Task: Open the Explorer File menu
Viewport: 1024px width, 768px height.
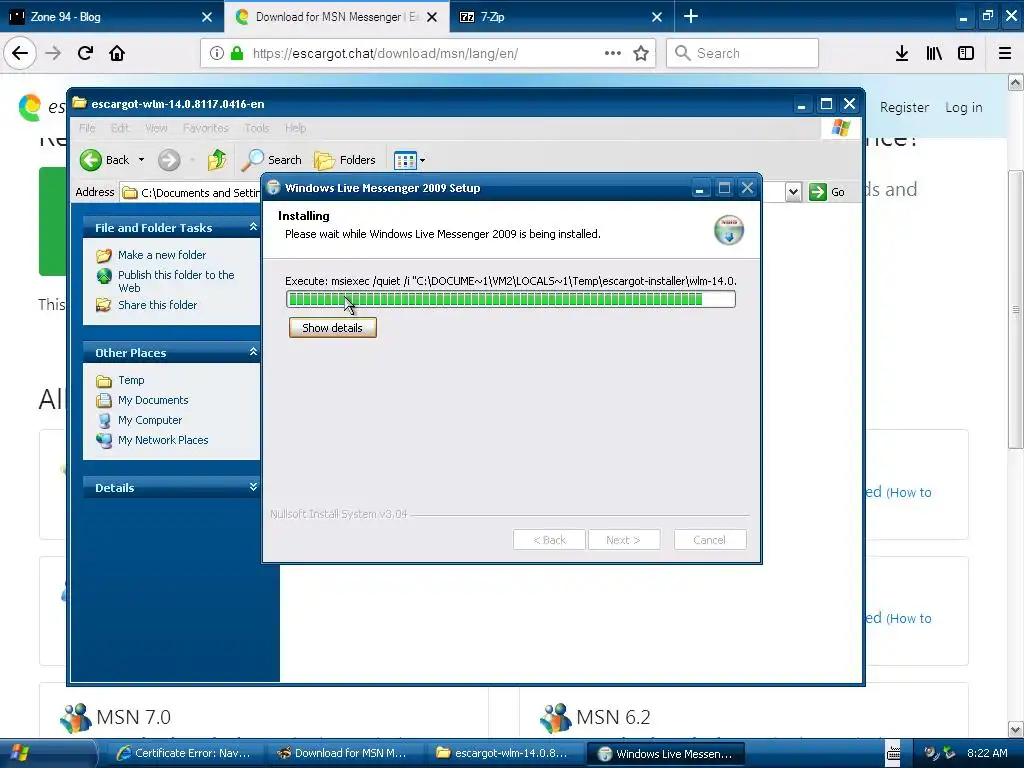Action: (x=87, y=128)
